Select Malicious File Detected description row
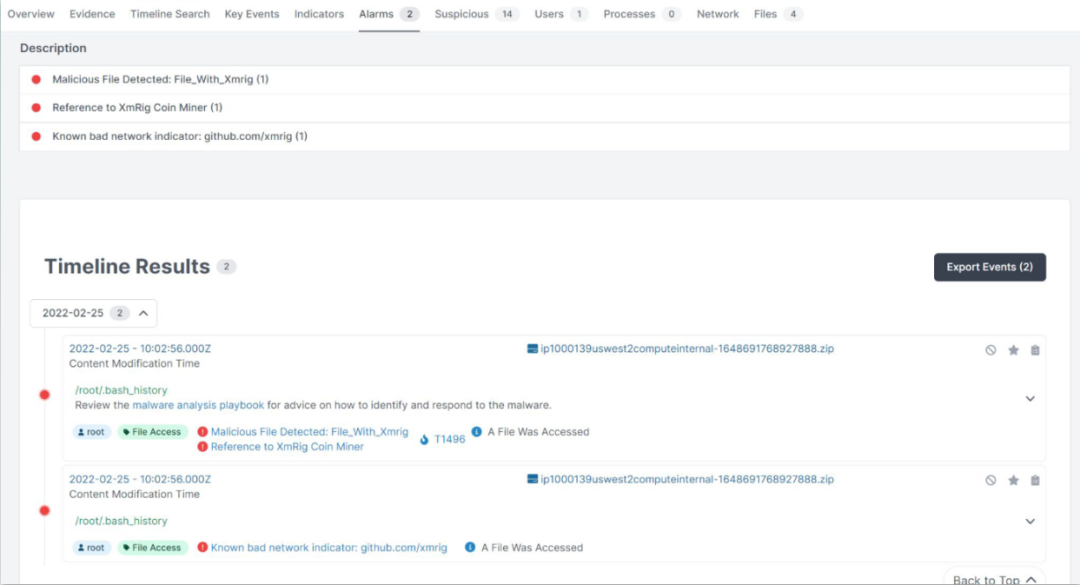This screenshot has width=1080, height=585. (545, 79)
